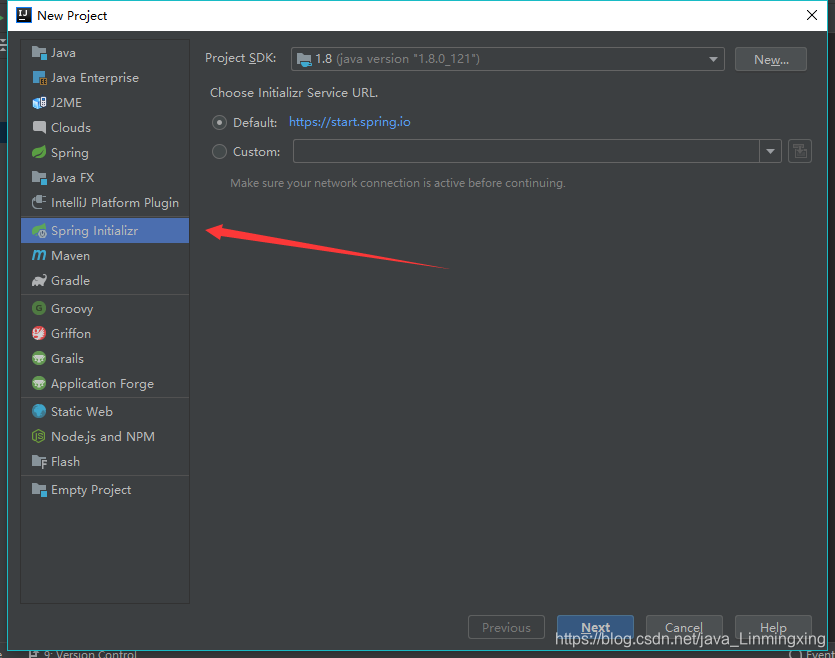Select the IntelliJ Platform Plugin label
The height and width of the screenshot is (658, 835).
(x=115, y=203)
